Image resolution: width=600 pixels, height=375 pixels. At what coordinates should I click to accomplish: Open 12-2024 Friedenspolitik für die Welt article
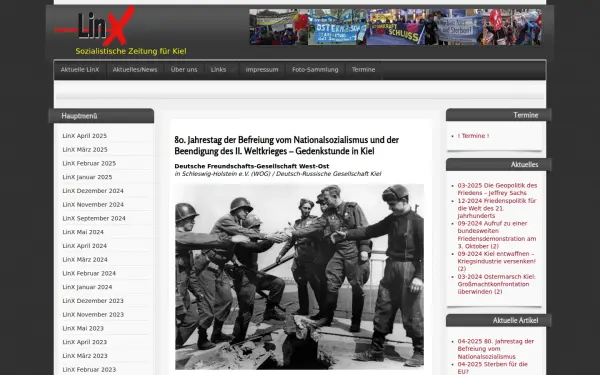tap(497, 208)
